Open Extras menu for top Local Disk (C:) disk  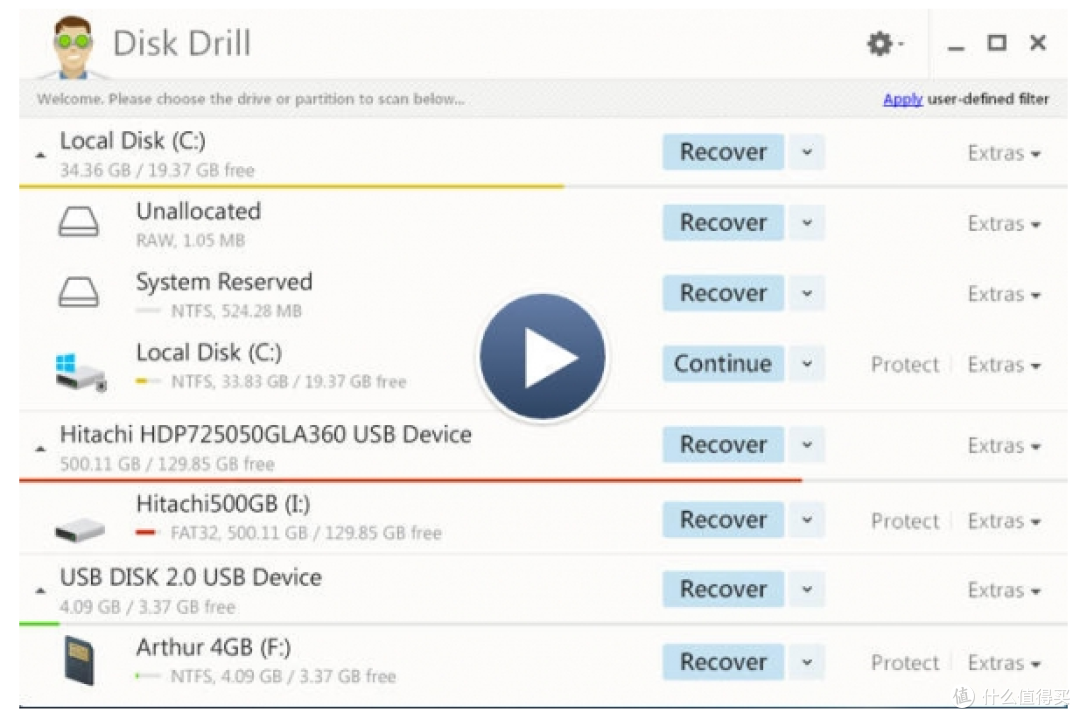click(1004, 153)
